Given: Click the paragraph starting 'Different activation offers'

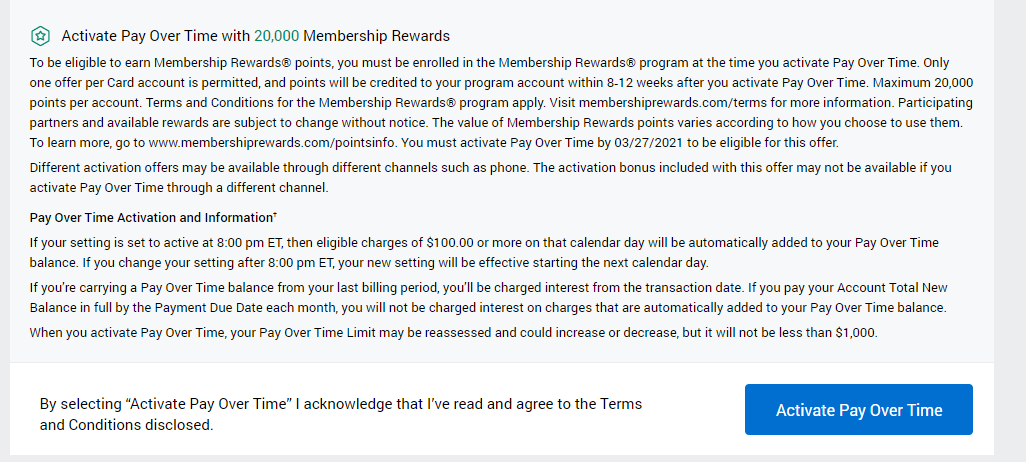Looking at the screenshot, I should pyautogui.click(x=490, y=177).
